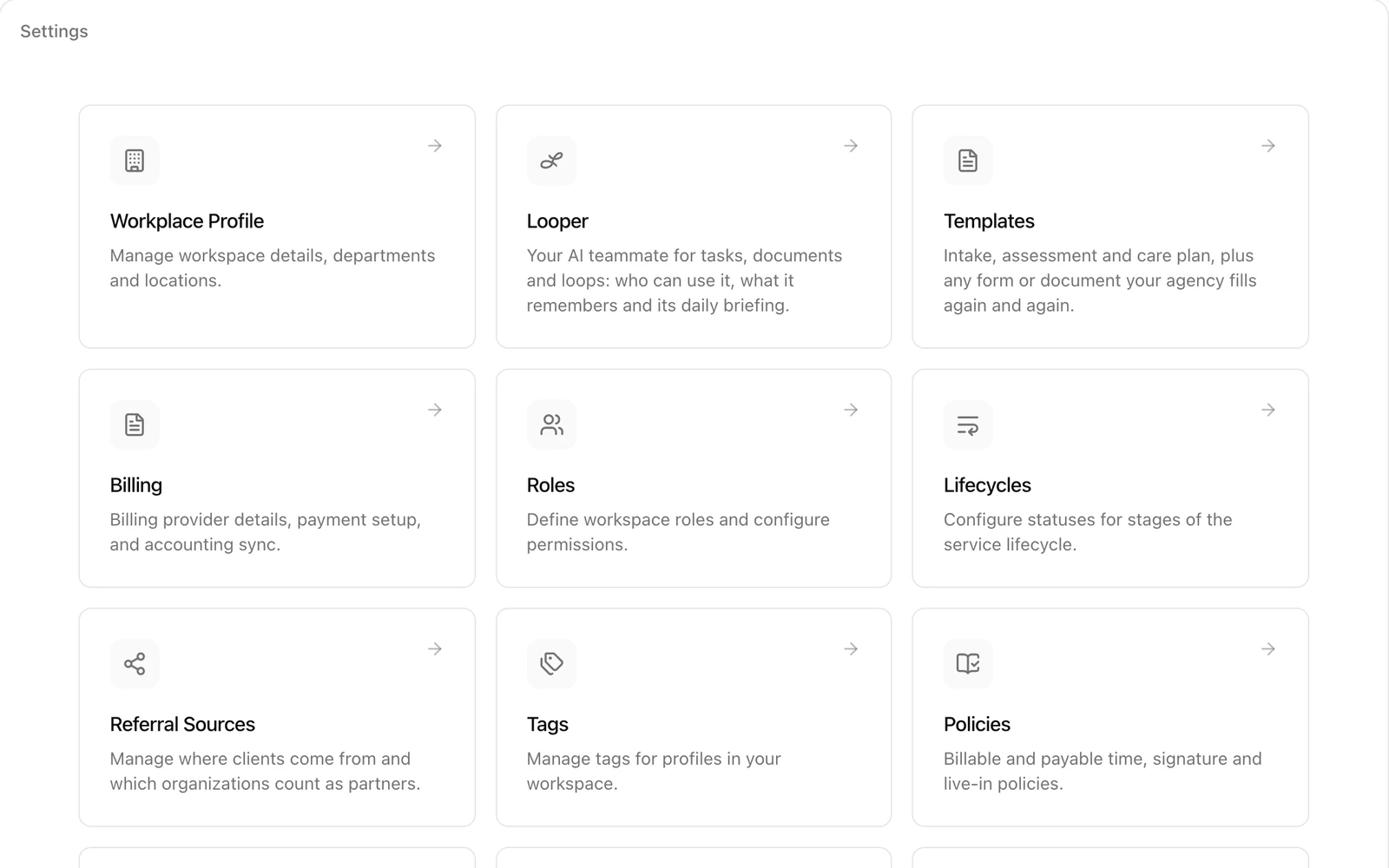Click the Lifecycles wrap-lines icon

[x=968, y=424]
